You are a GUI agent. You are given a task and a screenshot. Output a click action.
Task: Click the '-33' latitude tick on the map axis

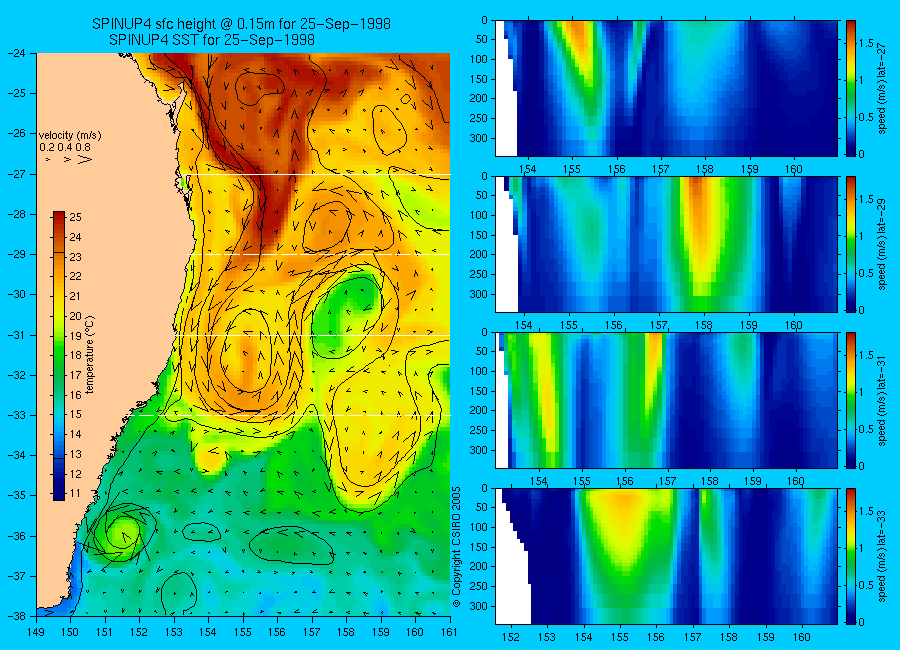coord(17,415)
